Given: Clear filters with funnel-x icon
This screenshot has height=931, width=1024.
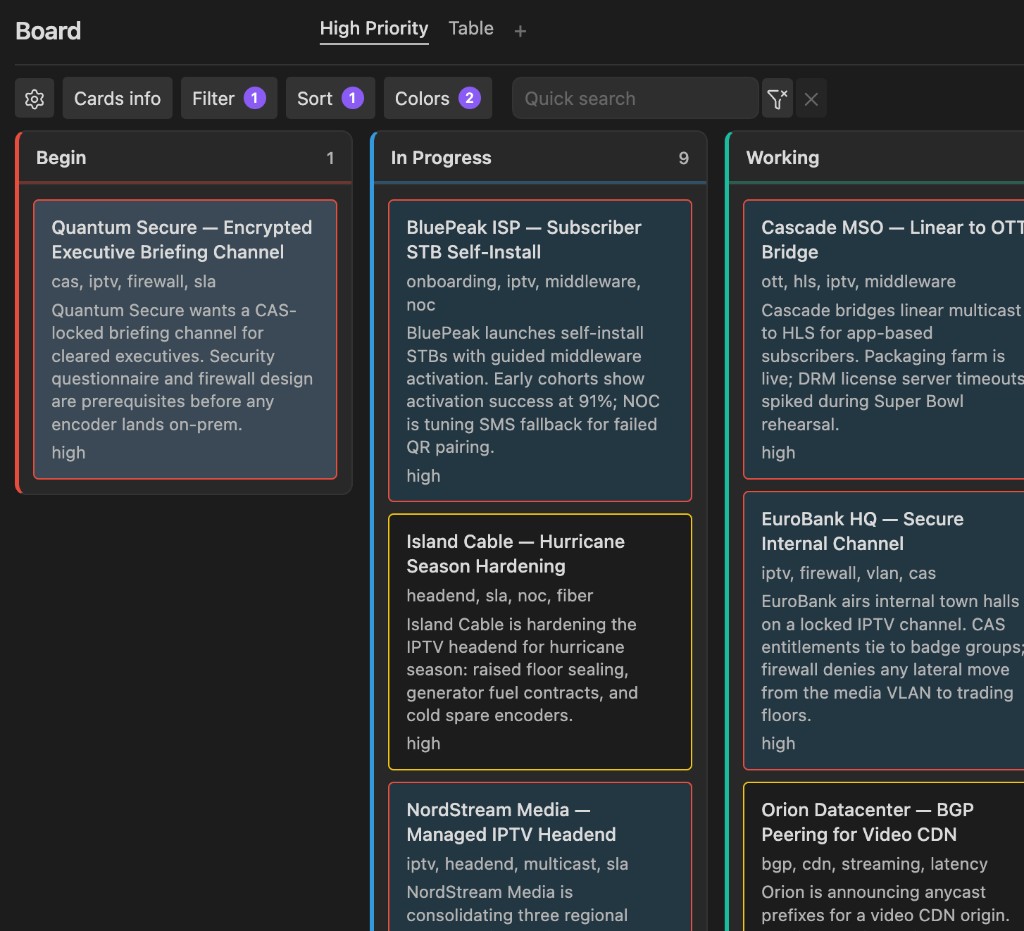Looking at the screenshot, I should (x=777, y=99).
